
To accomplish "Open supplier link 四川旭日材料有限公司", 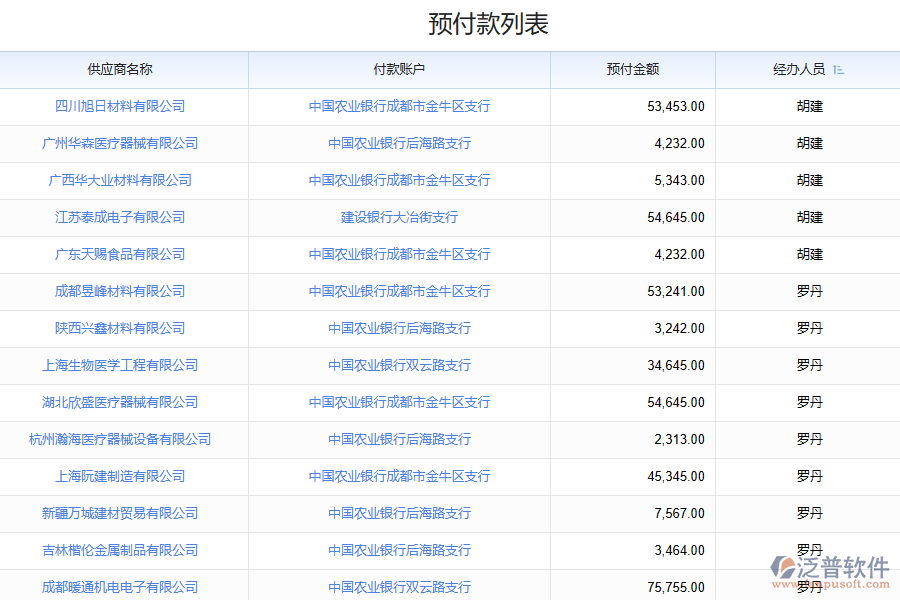I will coord(120,106).
